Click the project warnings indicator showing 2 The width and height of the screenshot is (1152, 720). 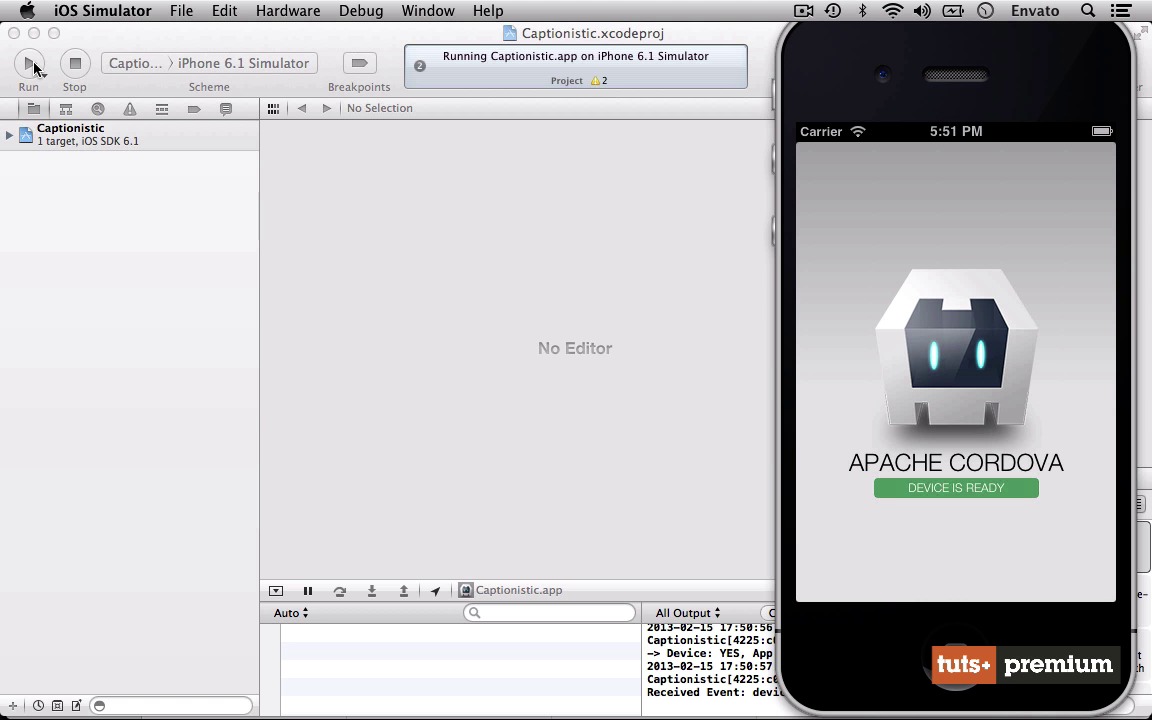599,81
